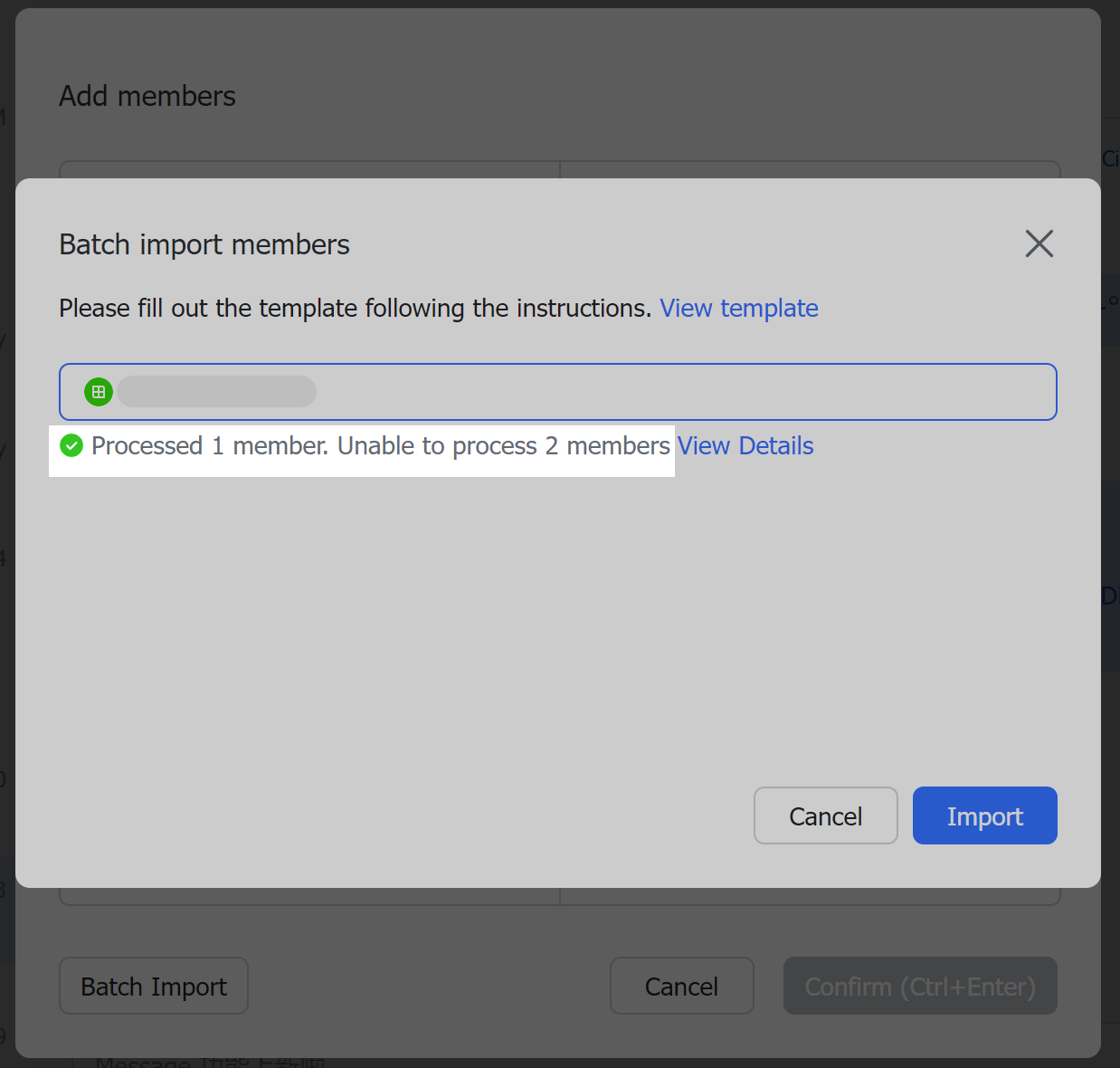Click the X to close the dialog
Viewport: 1120px width, 1068px height.
coord(1039,243)
